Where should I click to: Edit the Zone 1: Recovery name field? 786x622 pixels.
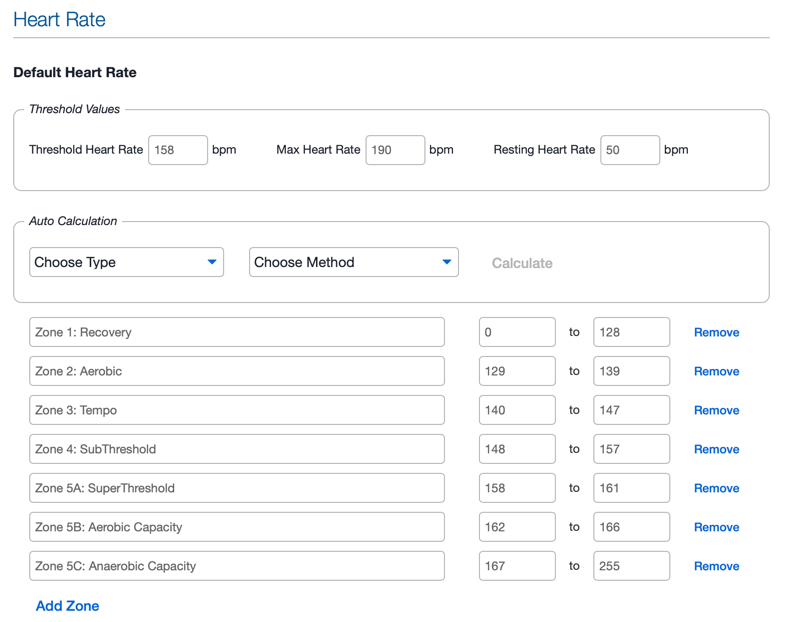click(237, 332)
